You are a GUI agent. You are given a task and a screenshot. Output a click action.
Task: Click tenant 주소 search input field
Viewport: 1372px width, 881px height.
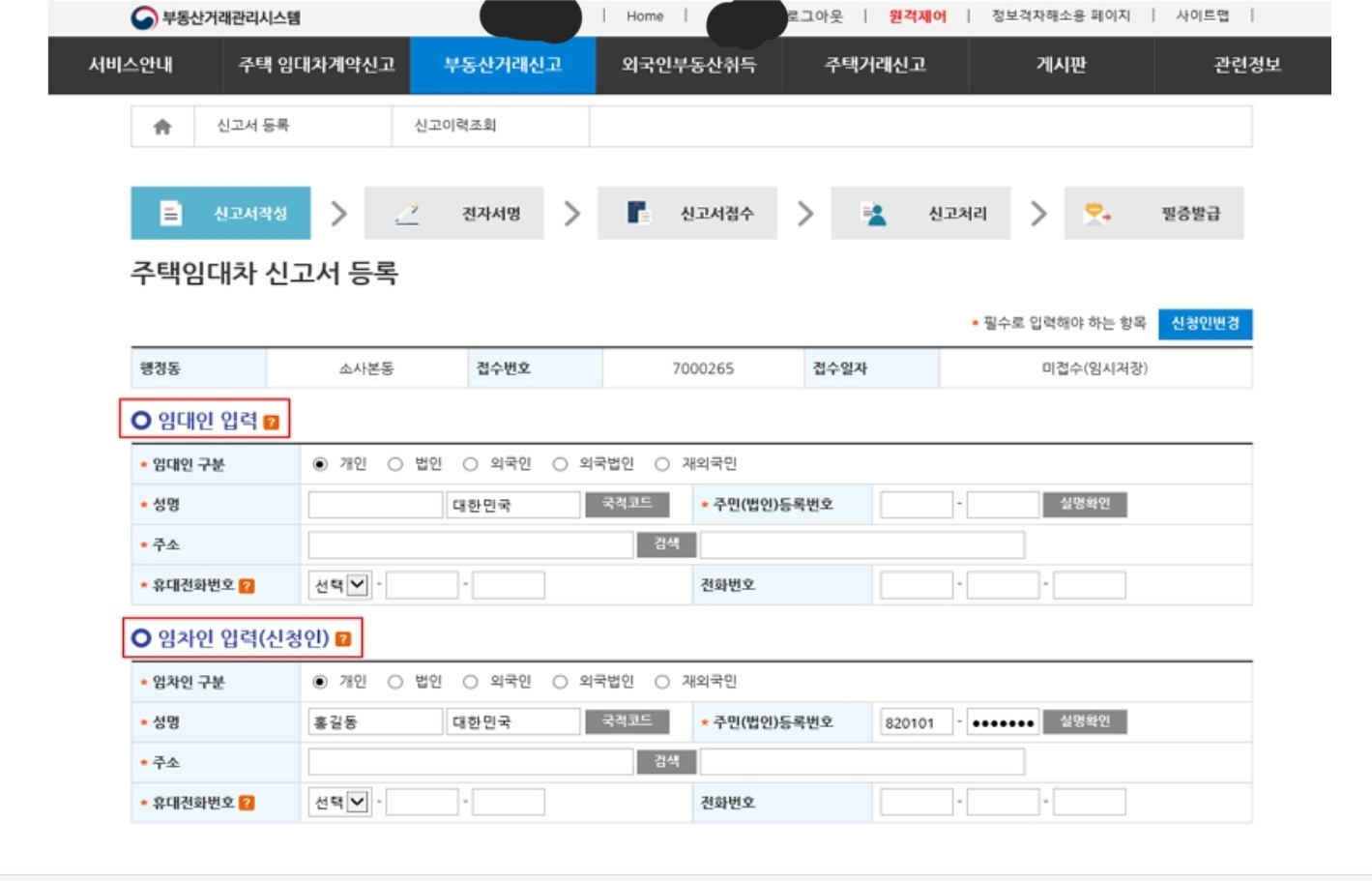[471, 762]
